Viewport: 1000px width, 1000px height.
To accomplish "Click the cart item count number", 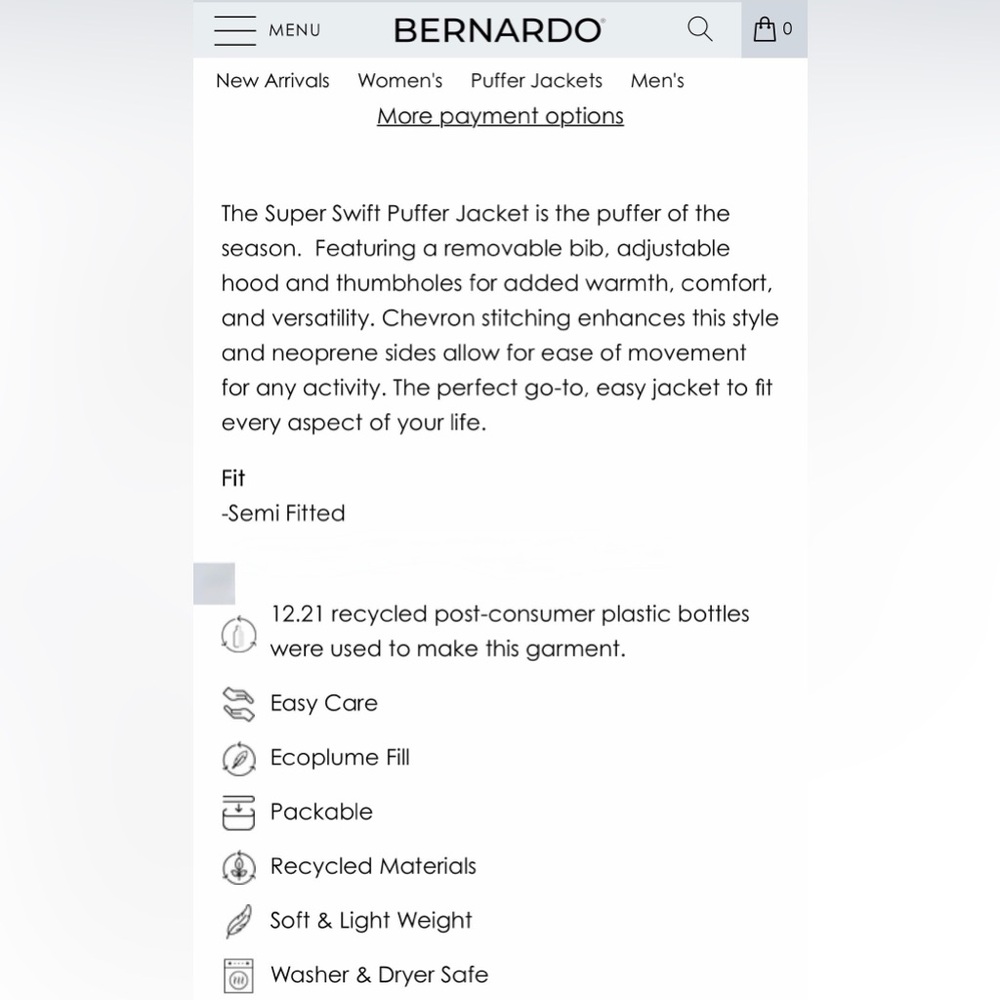I will (x=787, y=29).
